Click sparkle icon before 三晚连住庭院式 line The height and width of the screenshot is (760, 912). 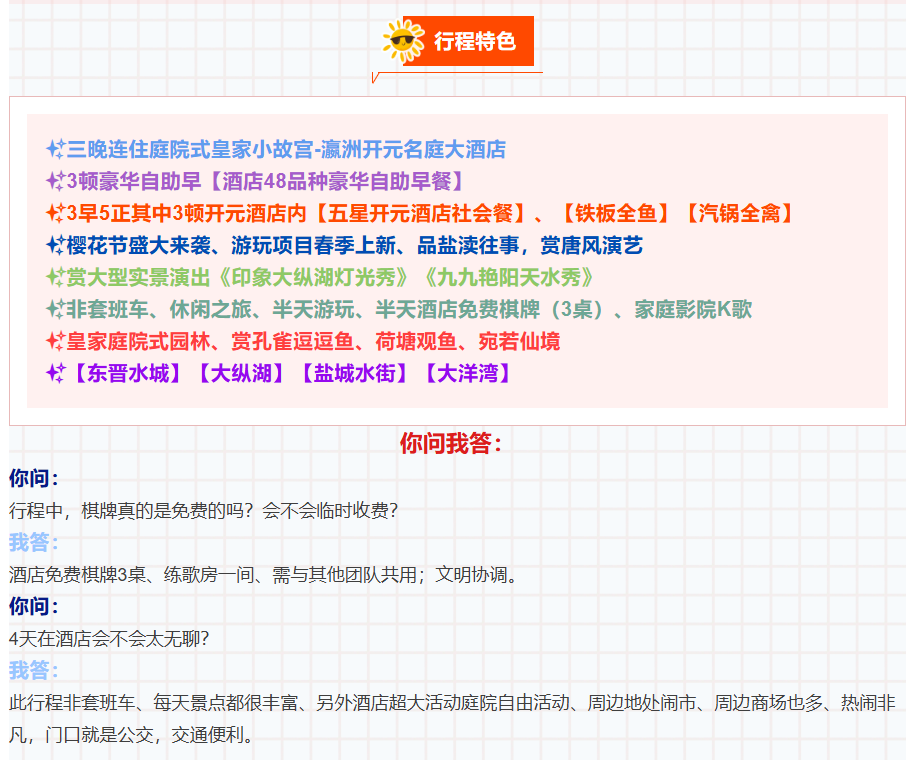pos(56,149)
